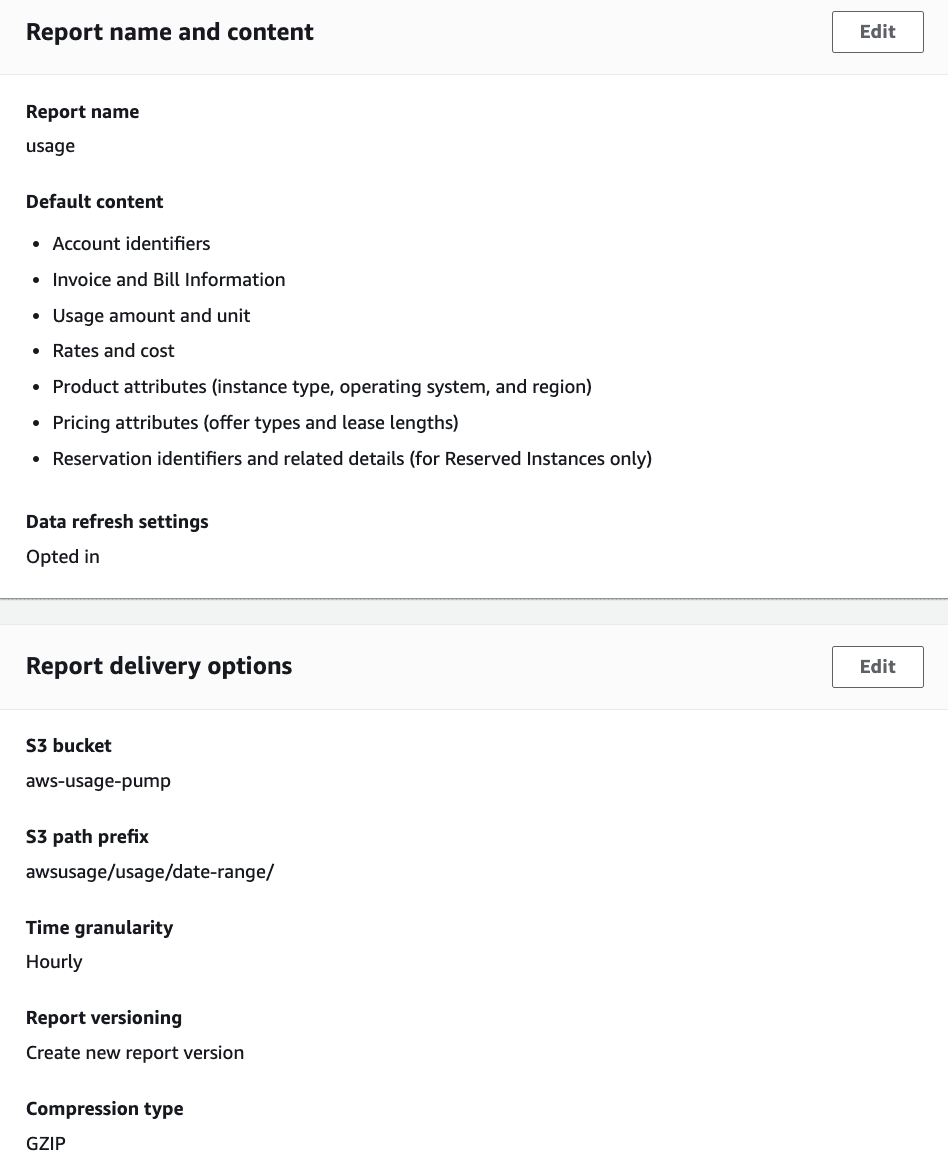Click the 'Create new report version' text
The width and height of the screenshot is (948, 1162).
tap(135, 1053)
